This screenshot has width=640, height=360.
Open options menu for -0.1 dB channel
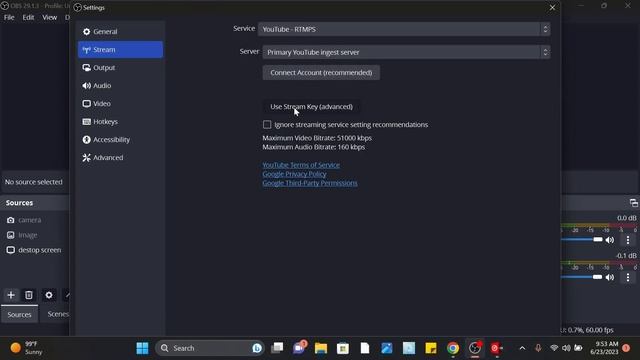[628, 278]
